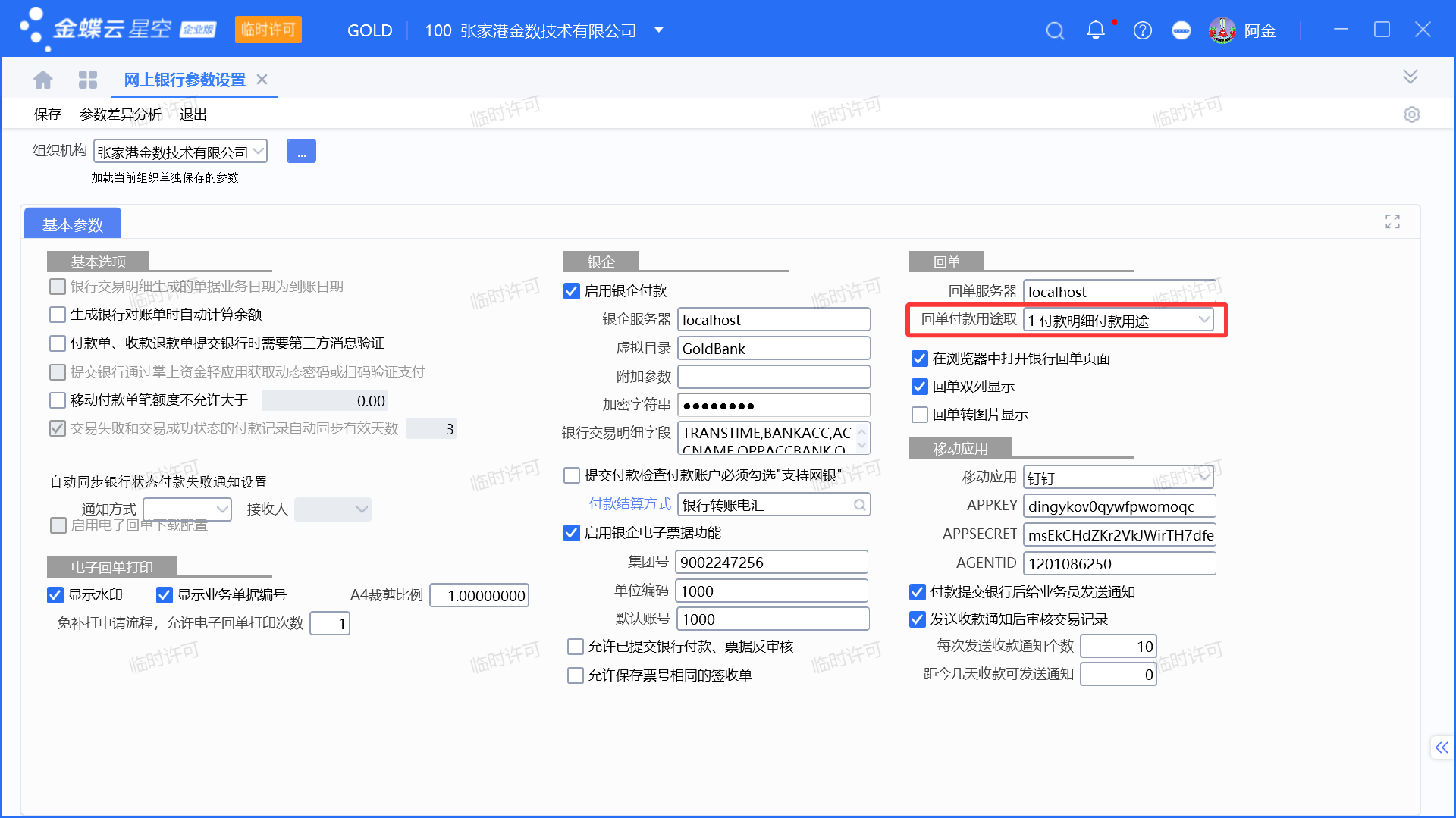Open the 回单付款用途取 dropdown
The width and height of the screenshot is (1456, 818).
tap(1203, 320)
